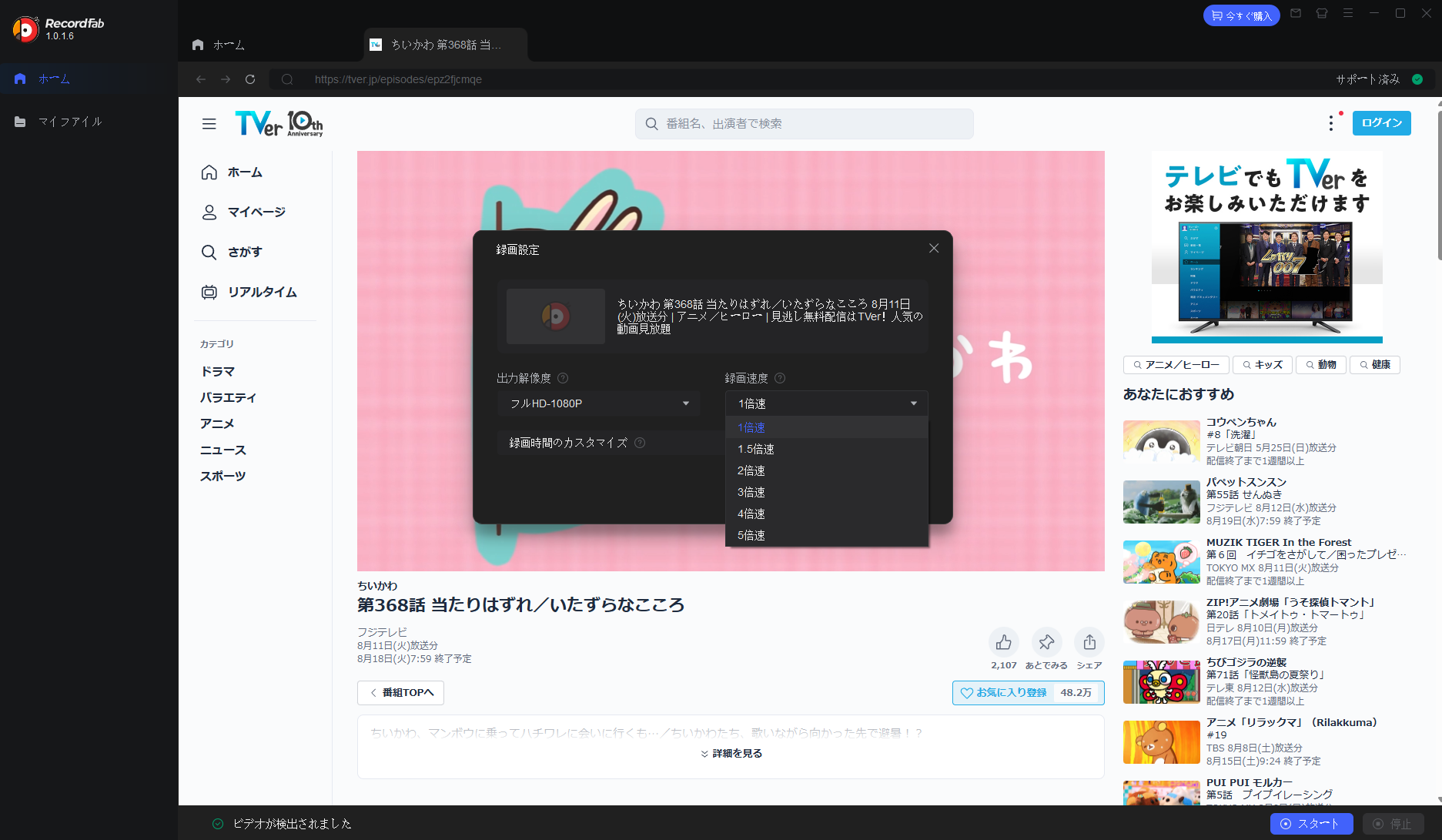This screenshot has width=1442, height=840.
Task: Click the スタート record button
Action: coord(1311,824)
